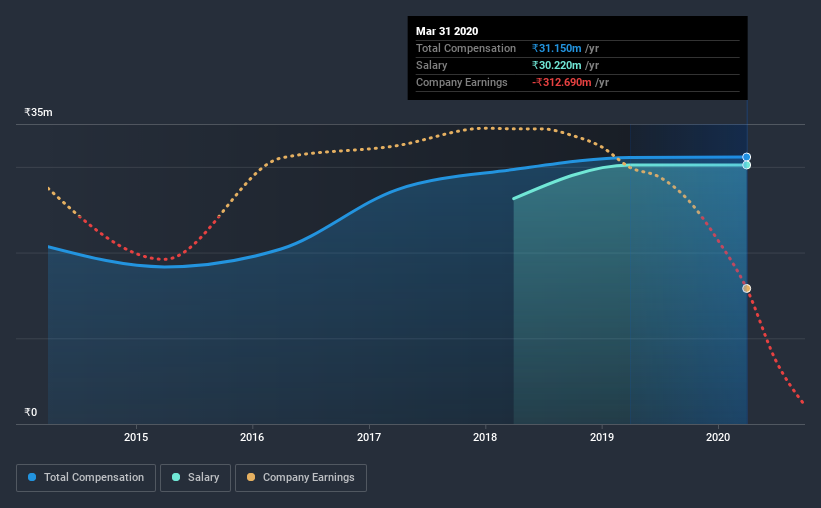Click the Salary tooltip row label
The image size is (821, 508).
[431, 65]
